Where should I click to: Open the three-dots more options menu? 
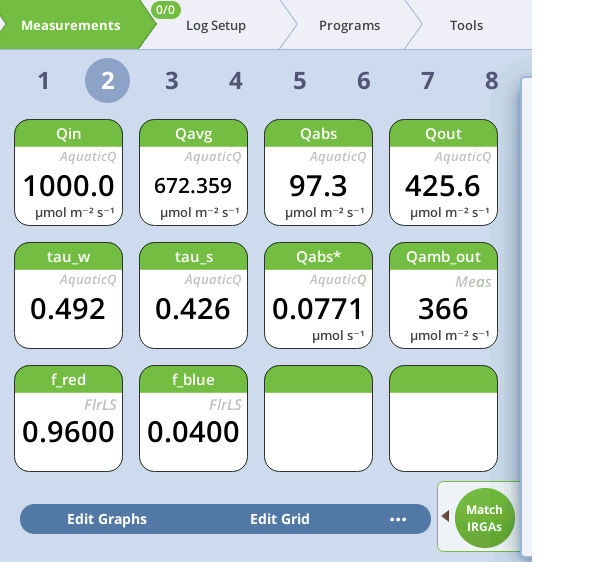(x=398, y=520)
